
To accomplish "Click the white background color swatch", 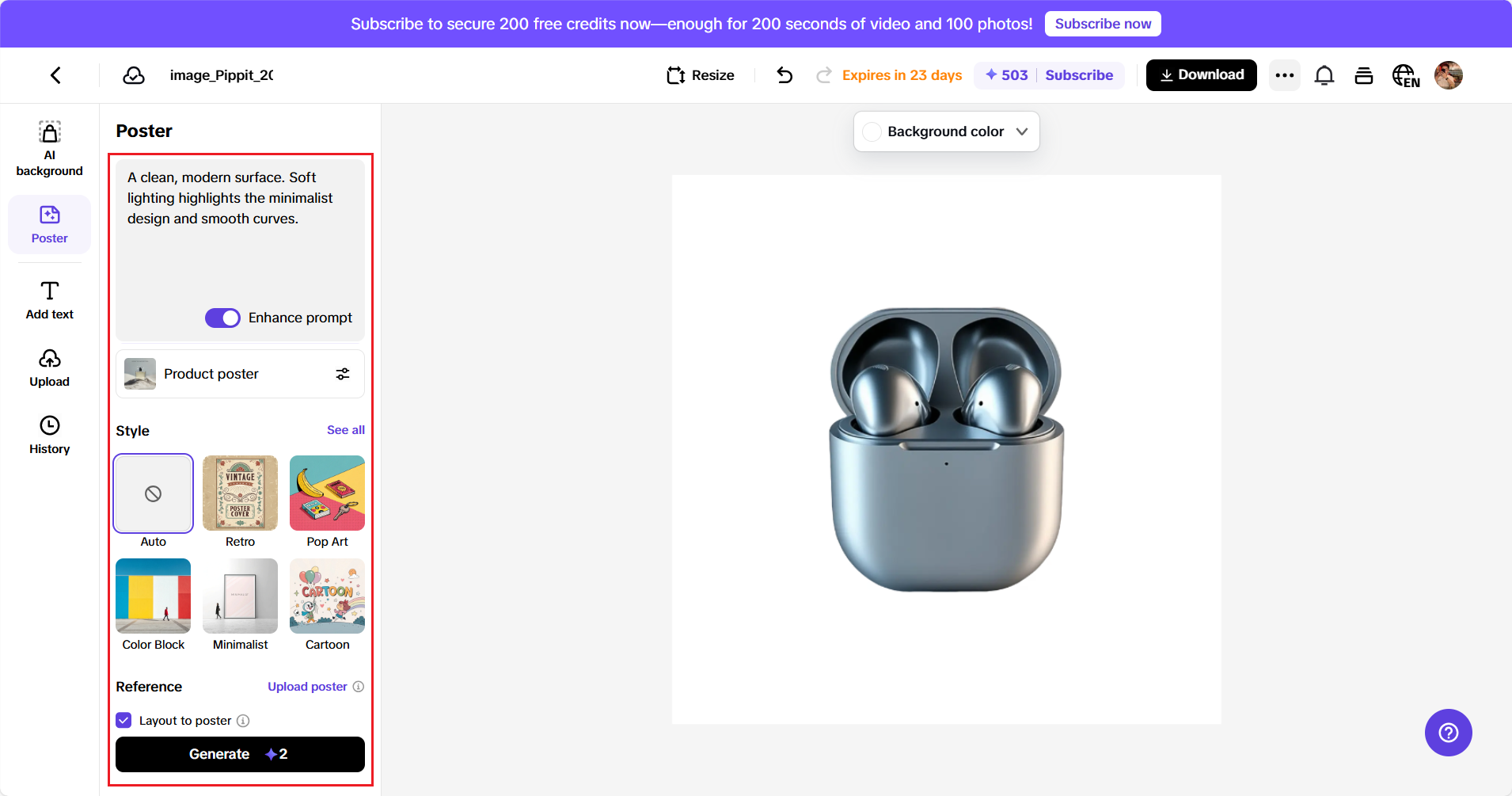I will pos(872,131).
